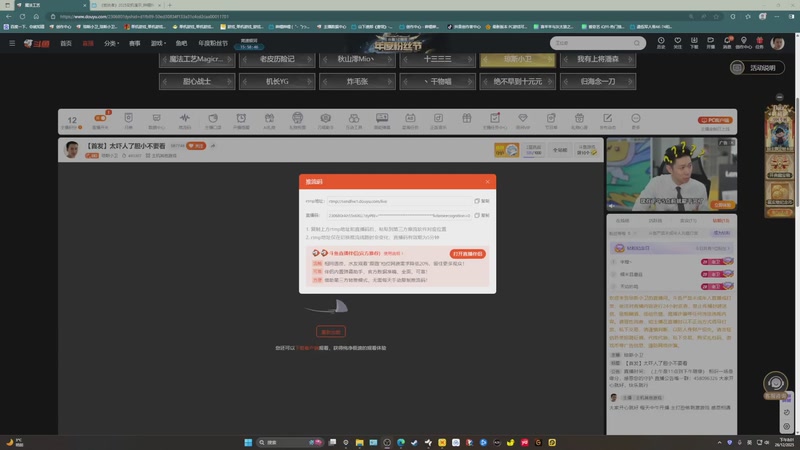The height and width of the screenshot is (450, 800).
Task: Close the stream key dialog
Action: click(x=487, y=182)
